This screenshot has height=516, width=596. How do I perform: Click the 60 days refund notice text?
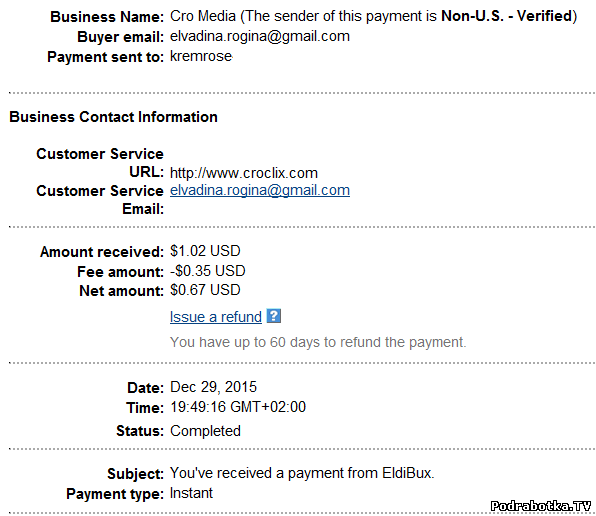(318, 342)
